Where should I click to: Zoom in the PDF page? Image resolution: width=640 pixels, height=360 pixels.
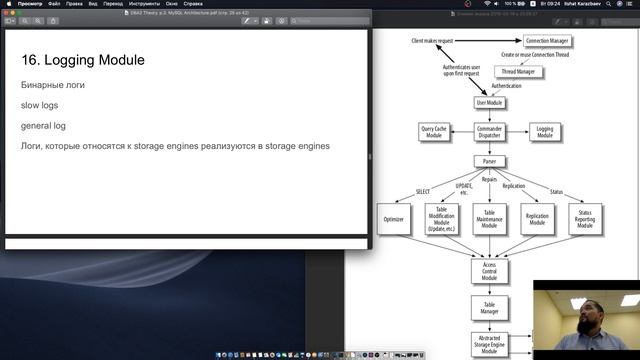[x=38, y=21]
